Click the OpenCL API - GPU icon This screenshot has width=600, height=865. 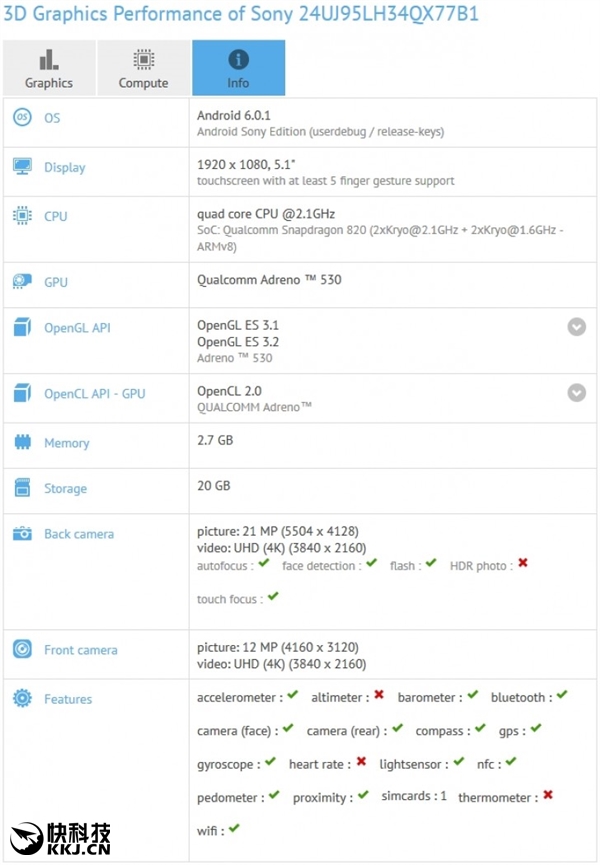22,394
